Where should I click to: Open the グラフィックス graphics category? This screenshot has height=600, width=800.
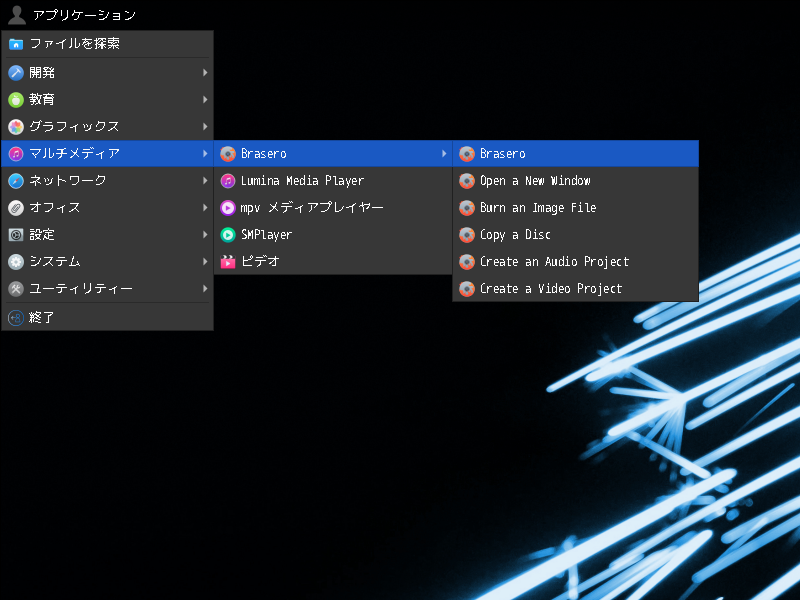[x=107, y=127]
